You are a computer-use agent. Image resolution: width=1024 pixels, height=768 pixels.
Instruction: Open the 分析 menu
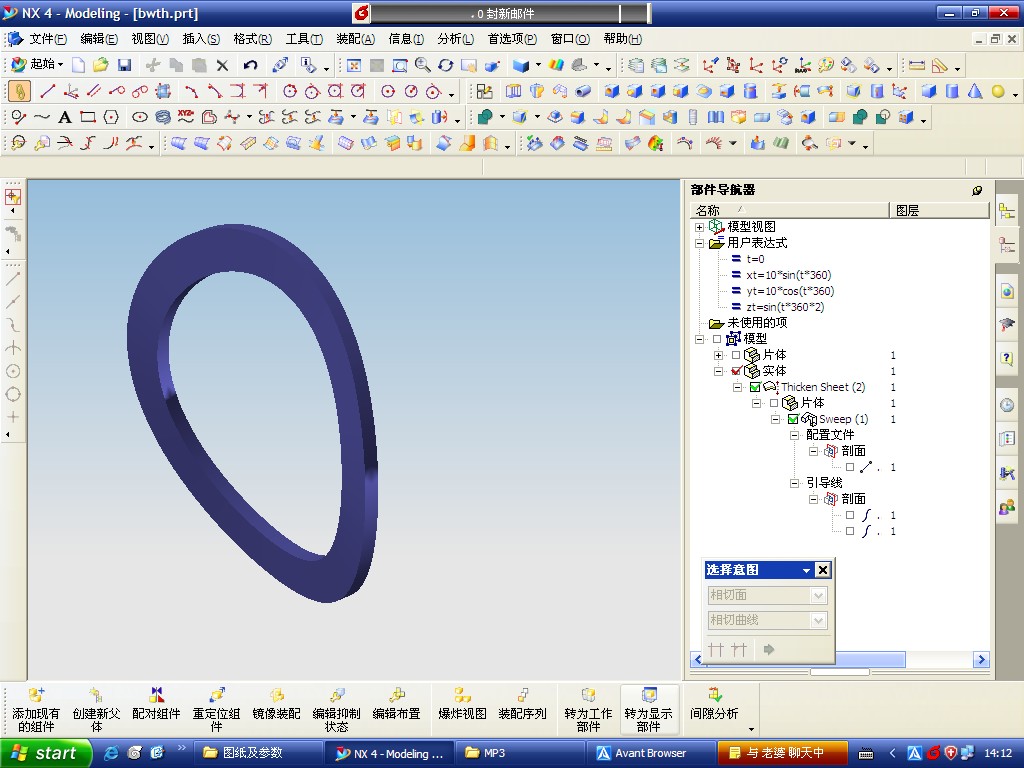coord(455,39)
